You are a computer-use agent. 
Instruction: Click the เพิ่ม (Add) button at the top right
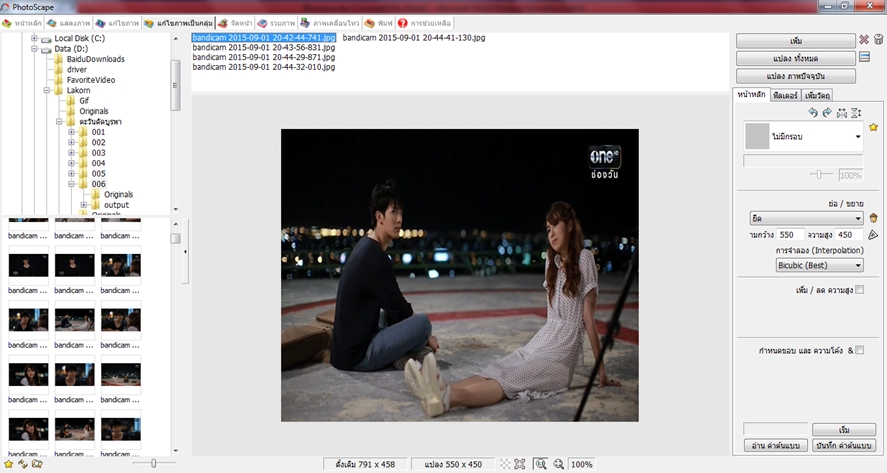[x=795, y=41]
